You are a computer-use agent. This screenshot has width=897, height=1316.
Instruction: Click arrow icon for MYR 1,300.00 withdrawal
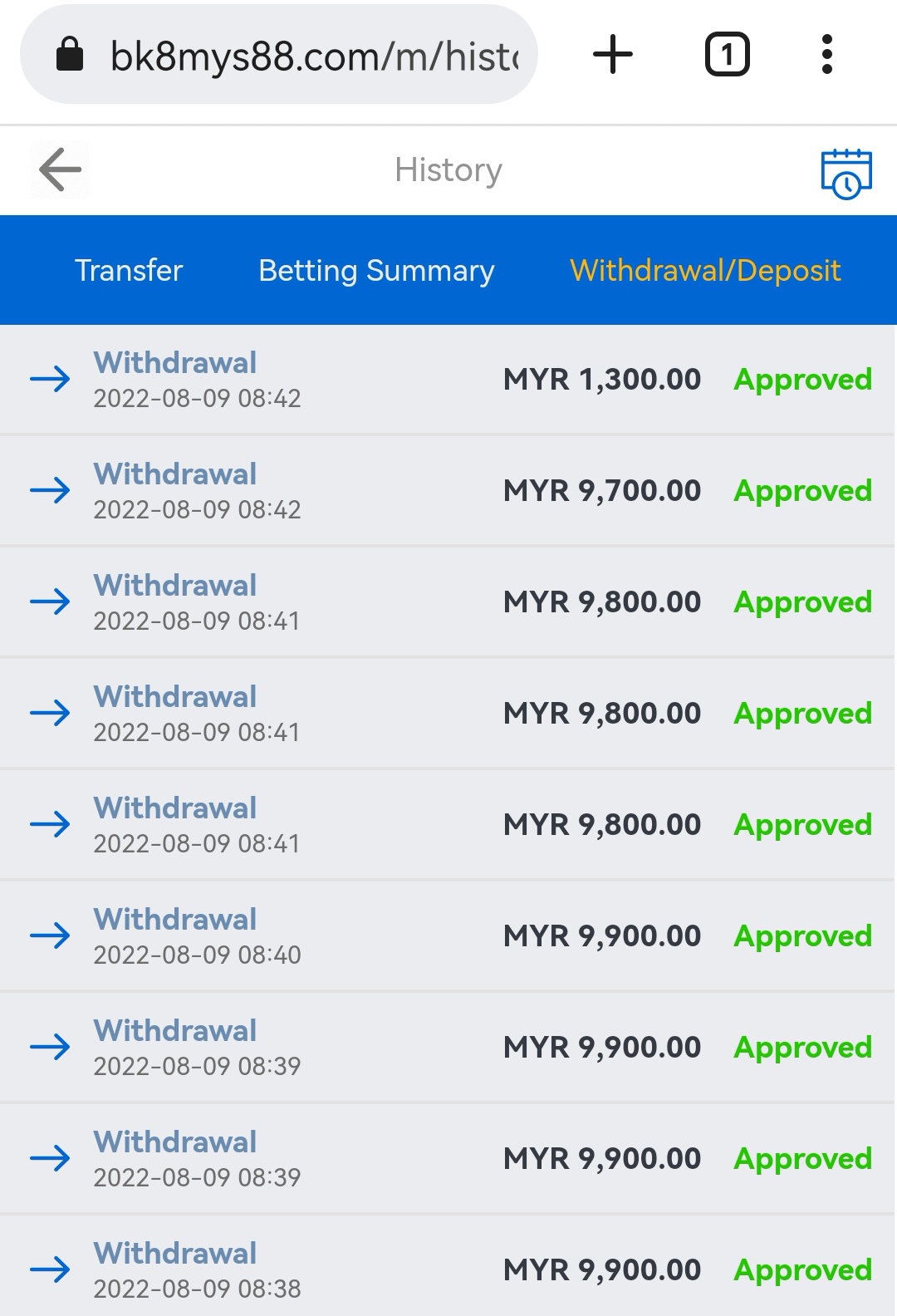50,380
